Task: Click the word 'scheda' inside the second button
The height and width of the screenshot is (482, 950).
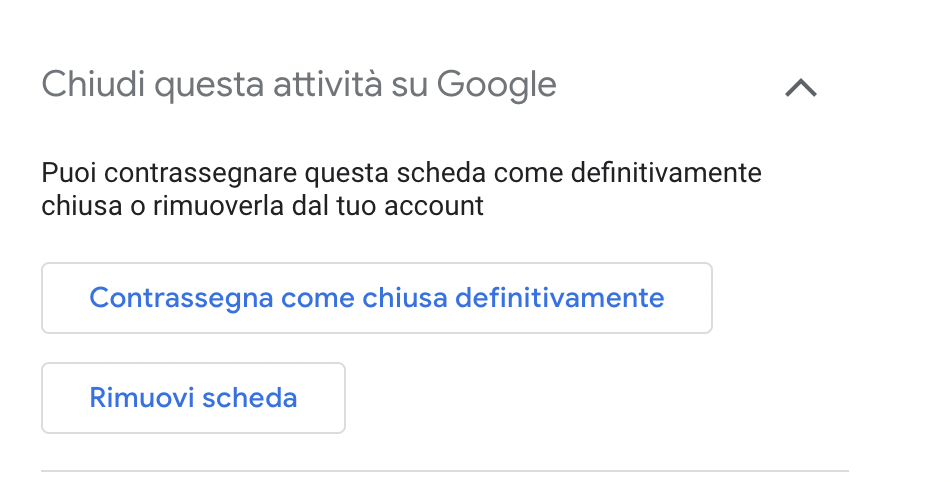Action: click(250, 398)
